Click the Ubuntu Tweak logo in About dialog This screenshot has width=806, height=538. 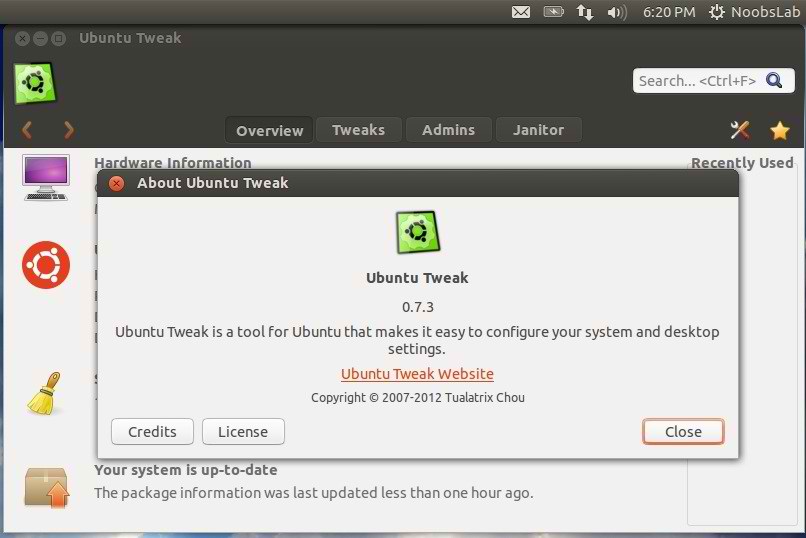coord(418,232)
